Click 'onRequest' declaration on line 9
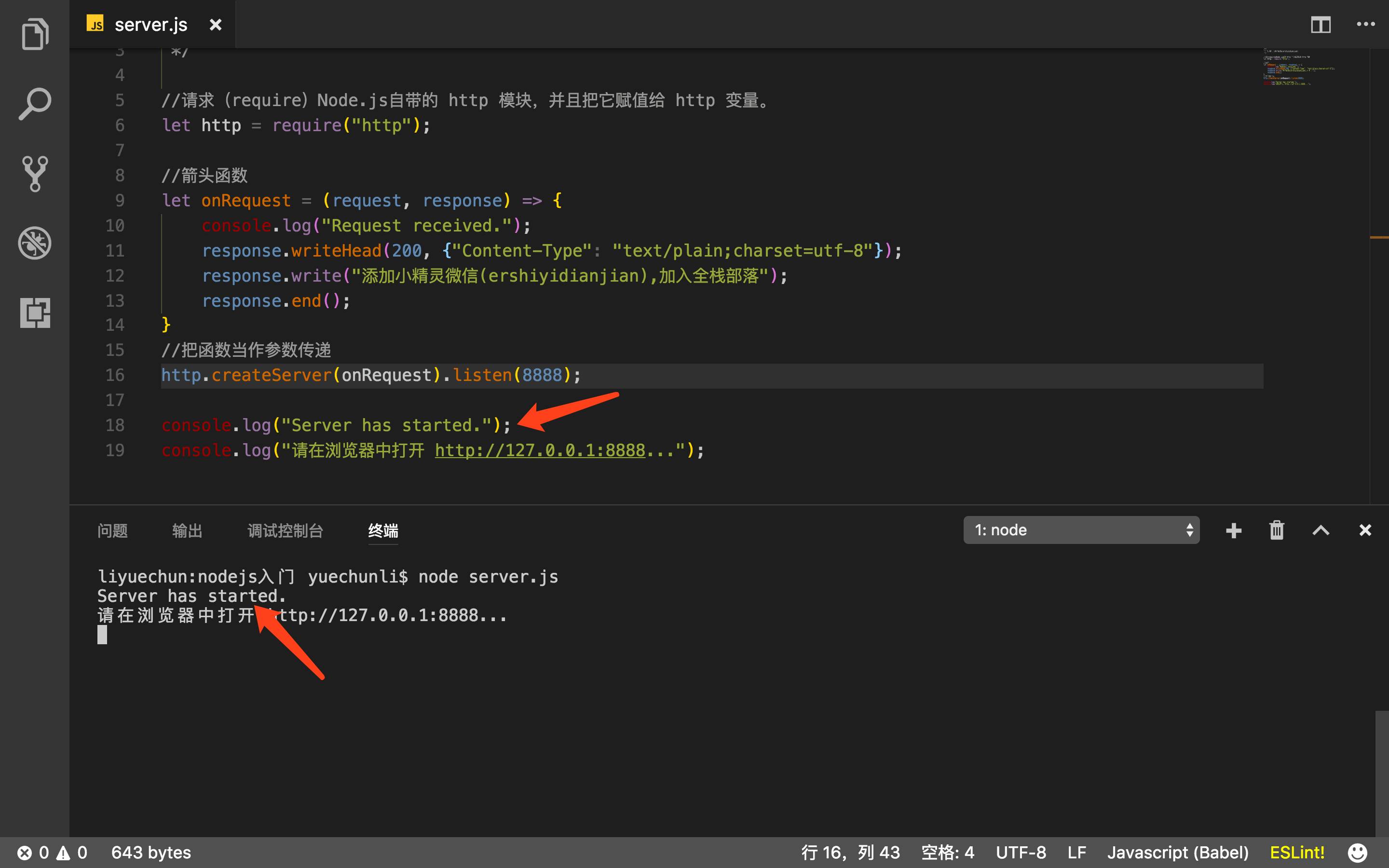 click(x=245, y=200)
